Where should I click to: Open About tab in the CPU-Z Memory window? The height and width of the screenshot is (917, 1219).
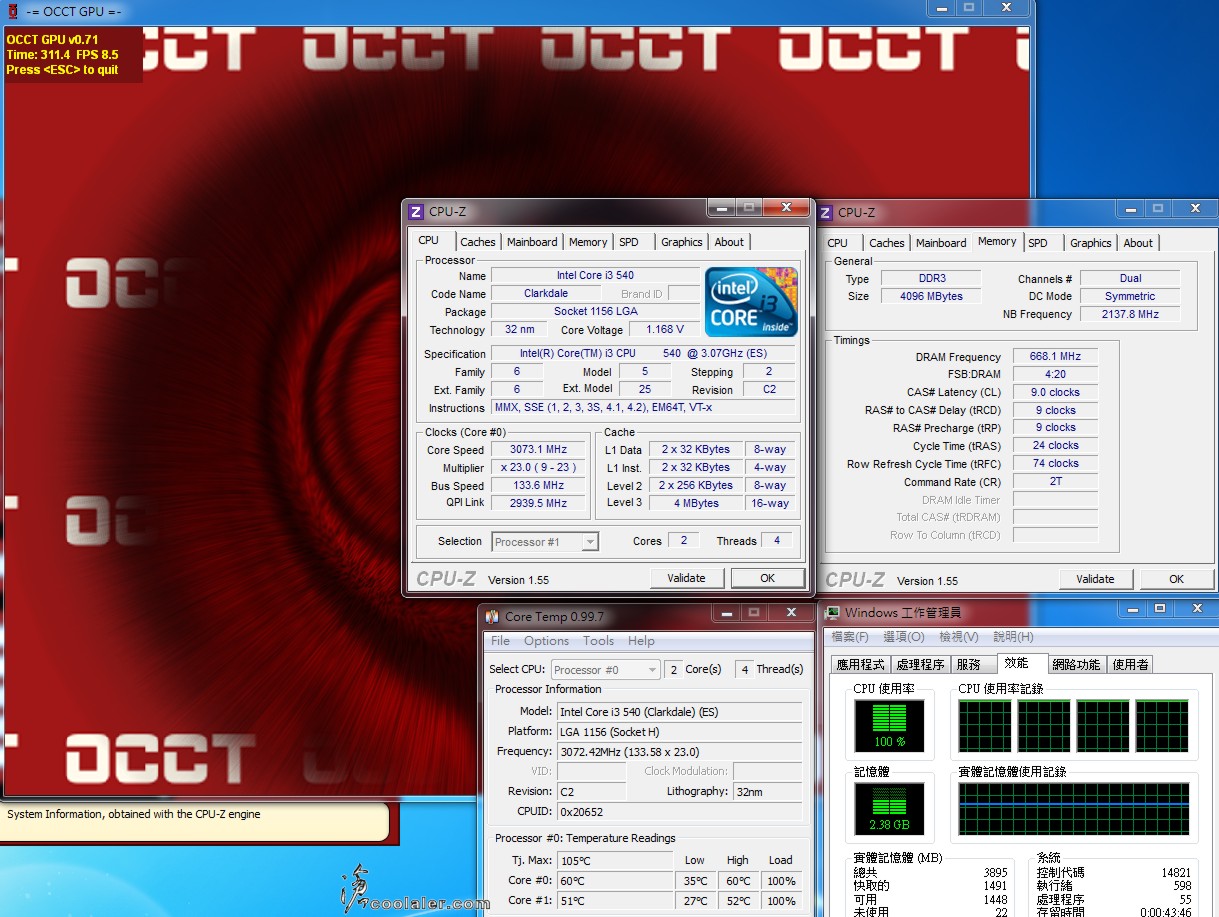[1138, 243]
